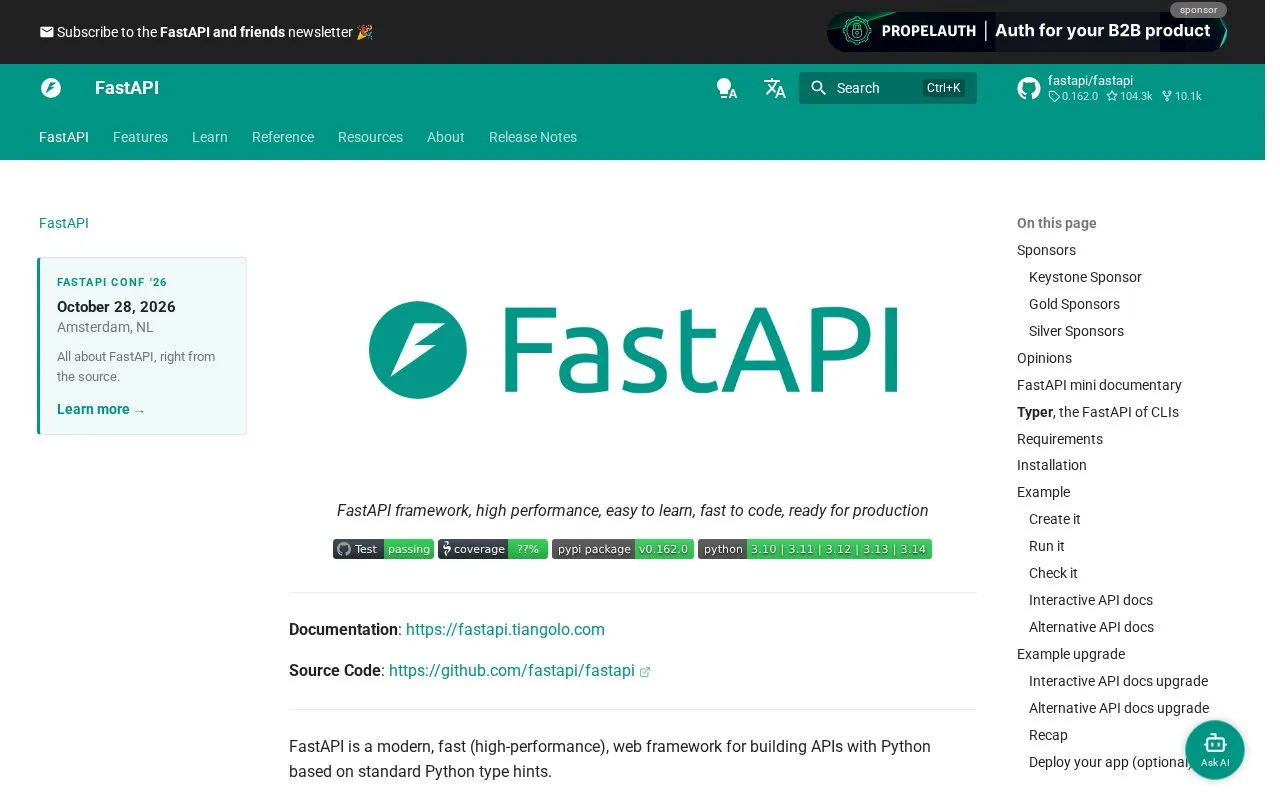Click the python versions badge
This screenshot has height=800, width=1280.
[815, 549]
